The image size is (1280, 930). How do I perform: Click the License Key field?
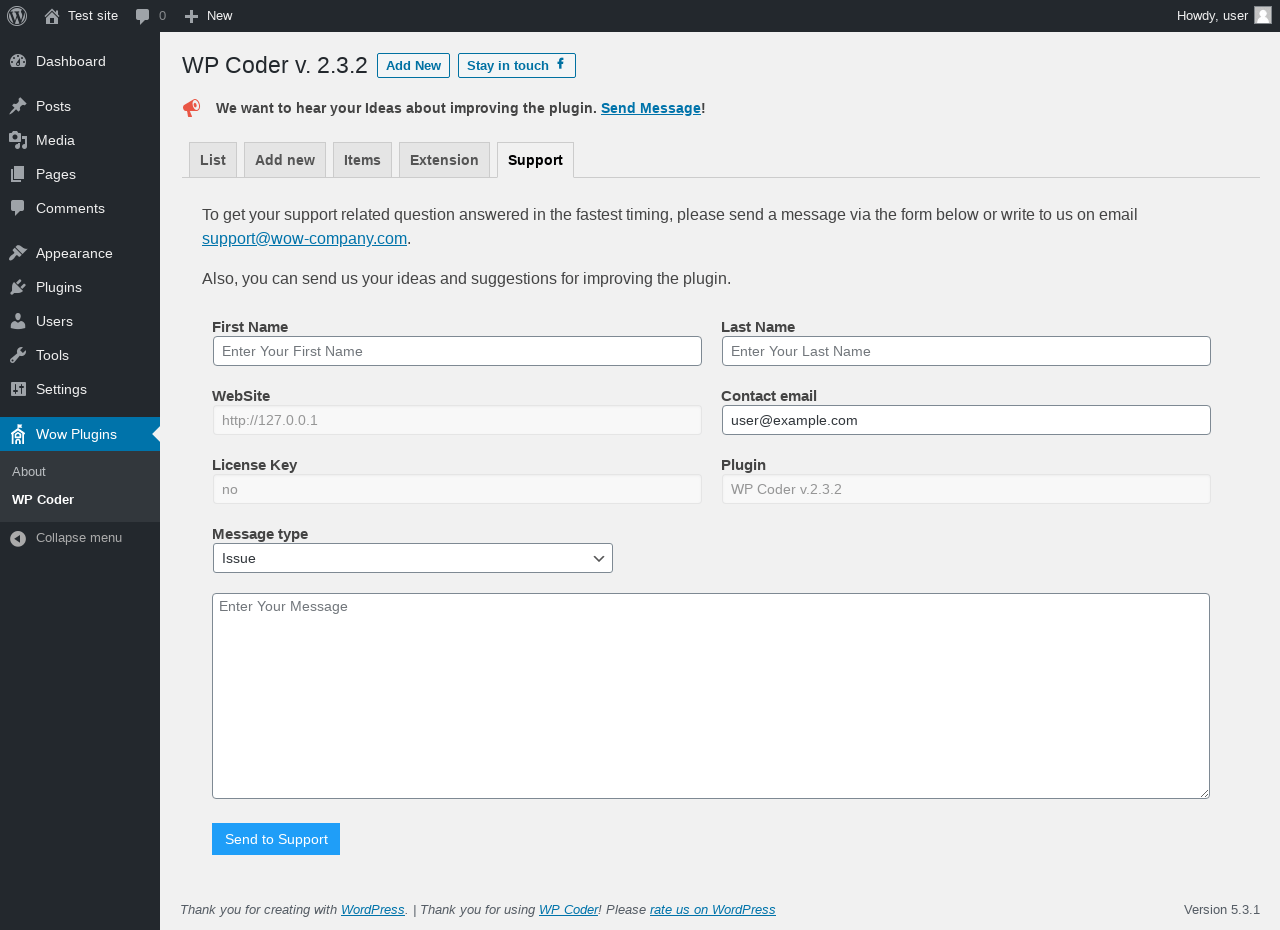point(457,489)
